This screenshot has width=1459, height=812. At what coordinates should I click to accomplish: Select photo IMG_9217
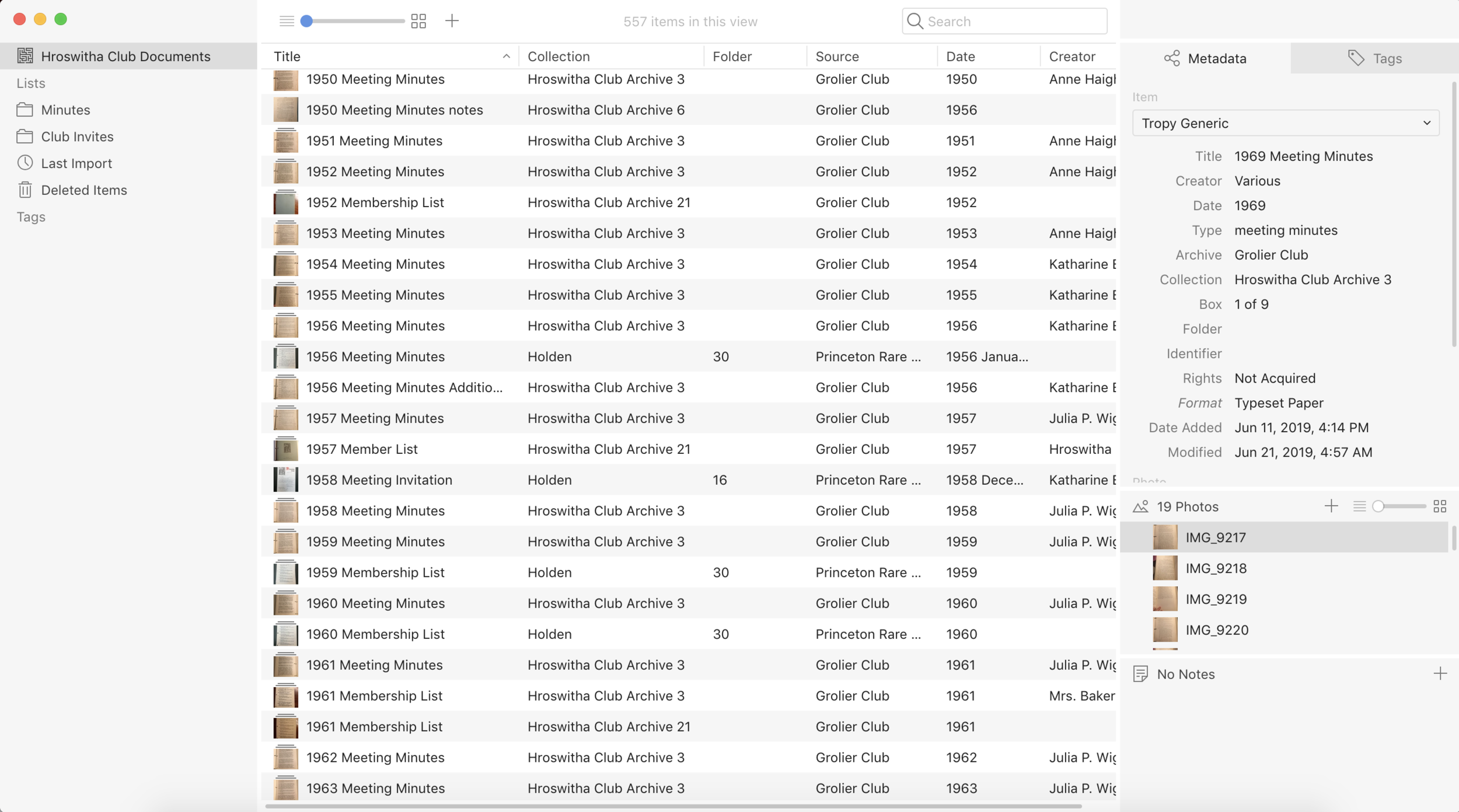[x=1284, y=537]
